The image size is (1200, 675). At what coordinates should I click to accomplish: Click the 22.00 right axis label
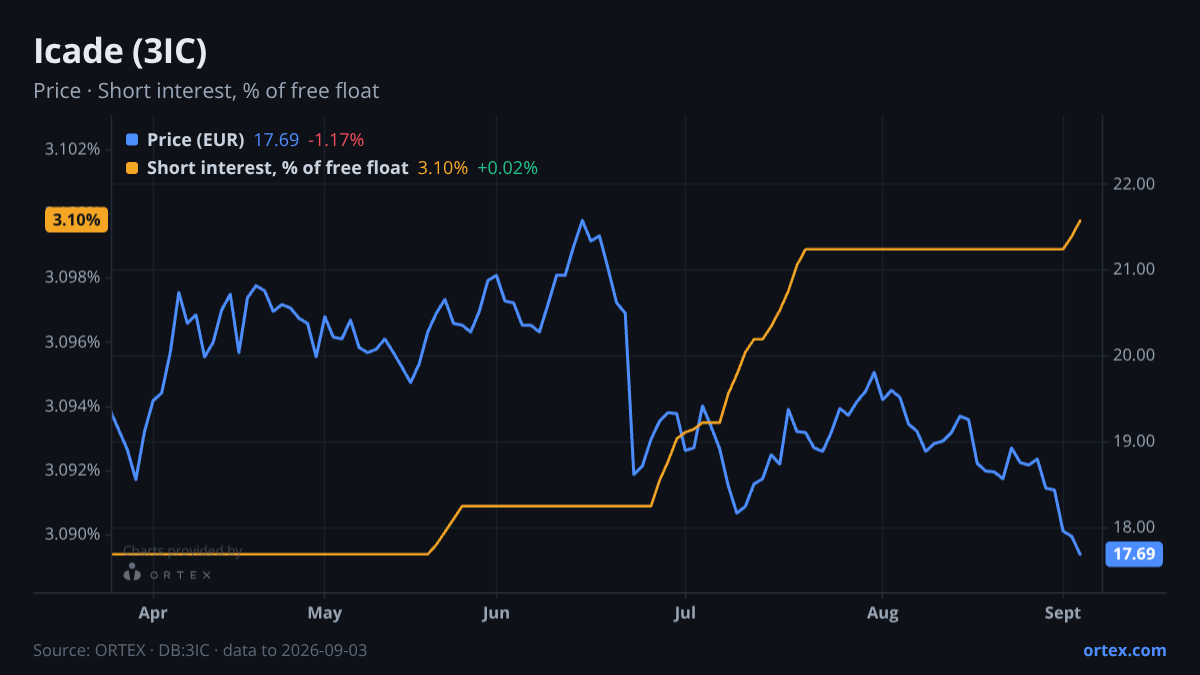1133,184
